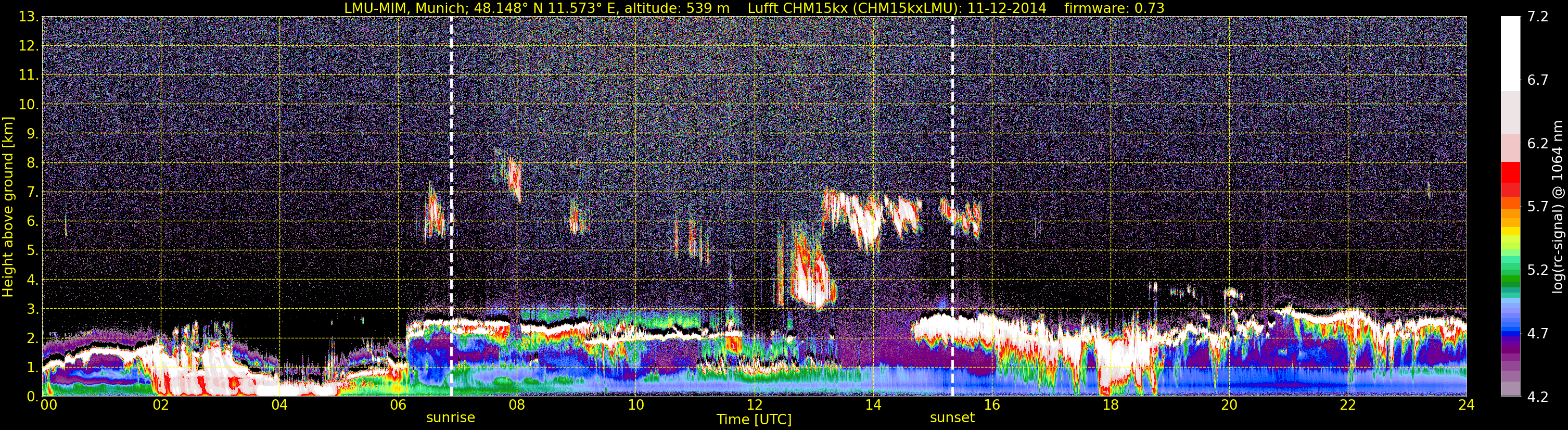The width and height of the screenshot is (1568, 430).
Task: Click the '6.7' colorbar value
Action: pyautogui.click(x=1538, y=80)
